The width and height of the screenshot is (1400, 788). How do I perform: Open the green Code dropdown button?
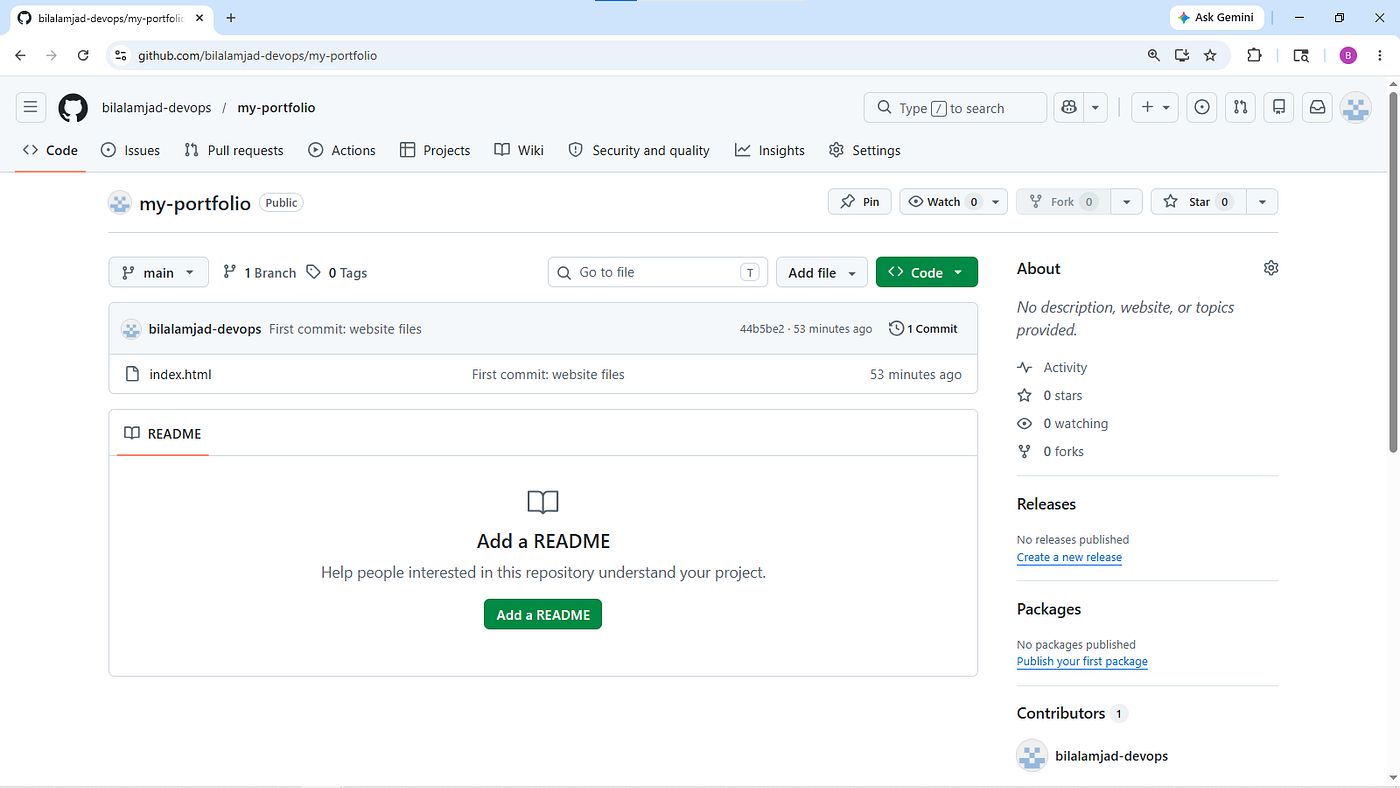[927, 272]
